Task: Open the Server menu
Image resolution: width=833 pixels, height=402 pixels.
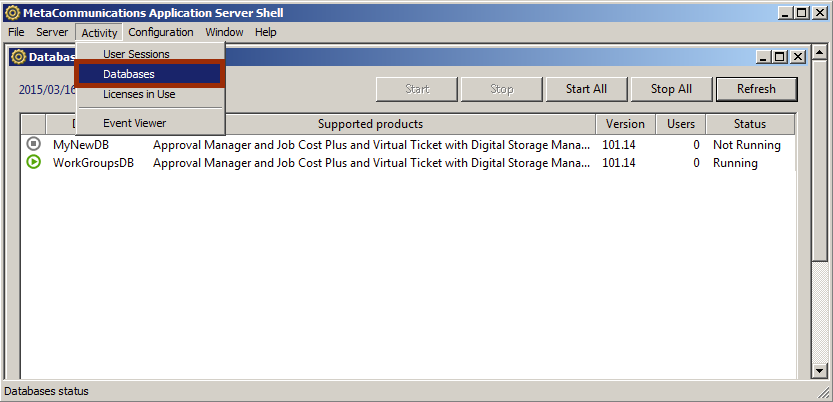Action: click(52, 32)
